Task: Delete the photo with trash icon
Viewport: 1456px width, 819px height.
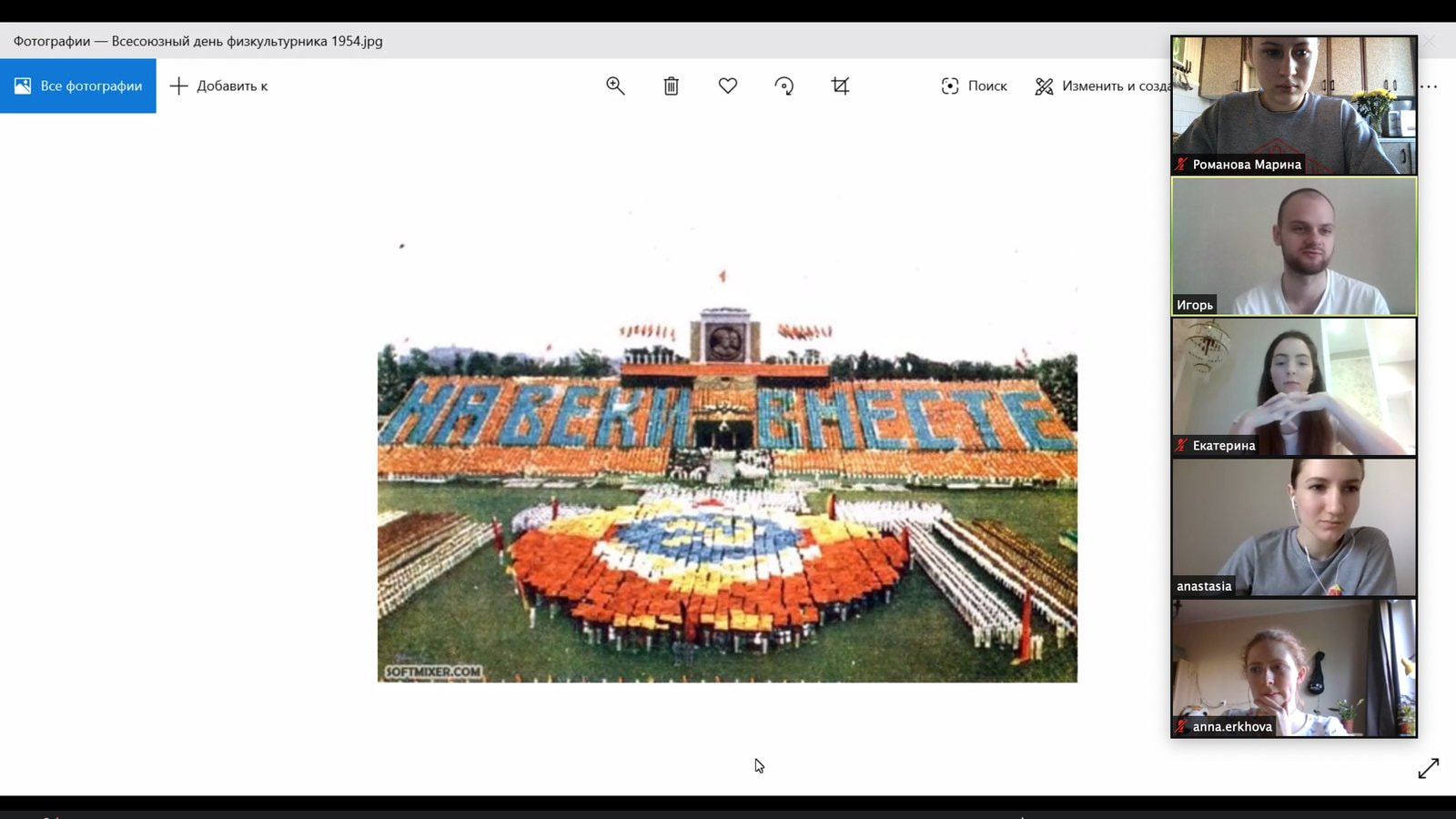Action: (x=671, y=86)
